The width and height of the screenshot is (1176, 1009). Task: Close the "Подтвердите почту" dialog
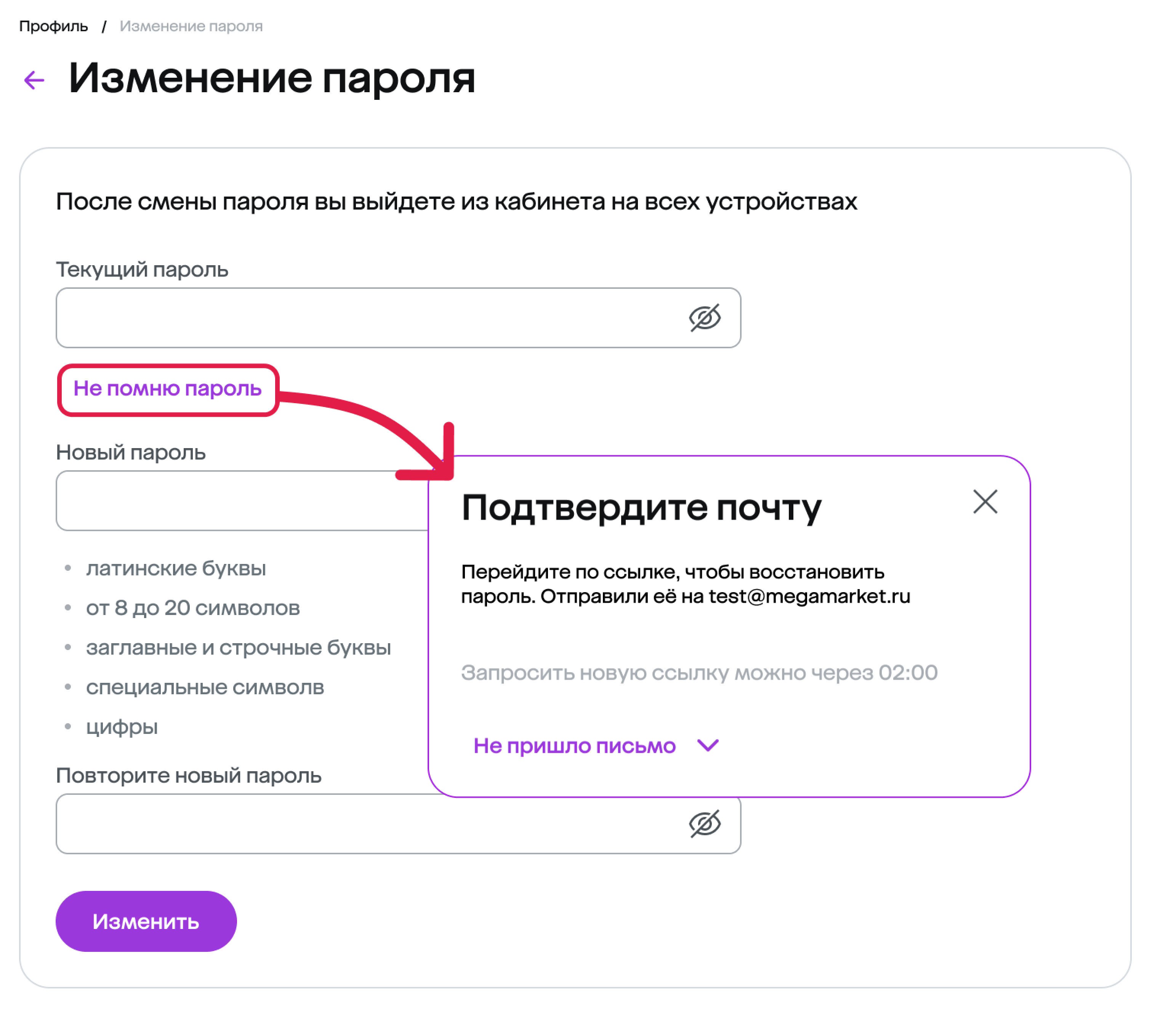(985, 502)
